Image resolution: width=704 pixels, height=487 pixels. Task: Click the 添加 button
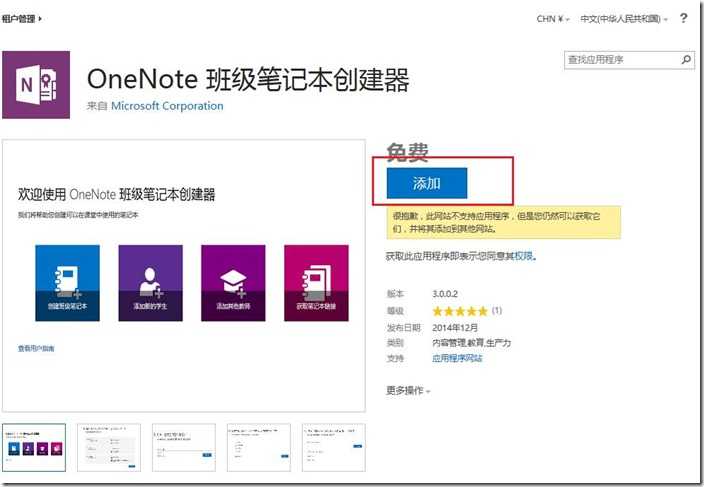click(427, 183)
